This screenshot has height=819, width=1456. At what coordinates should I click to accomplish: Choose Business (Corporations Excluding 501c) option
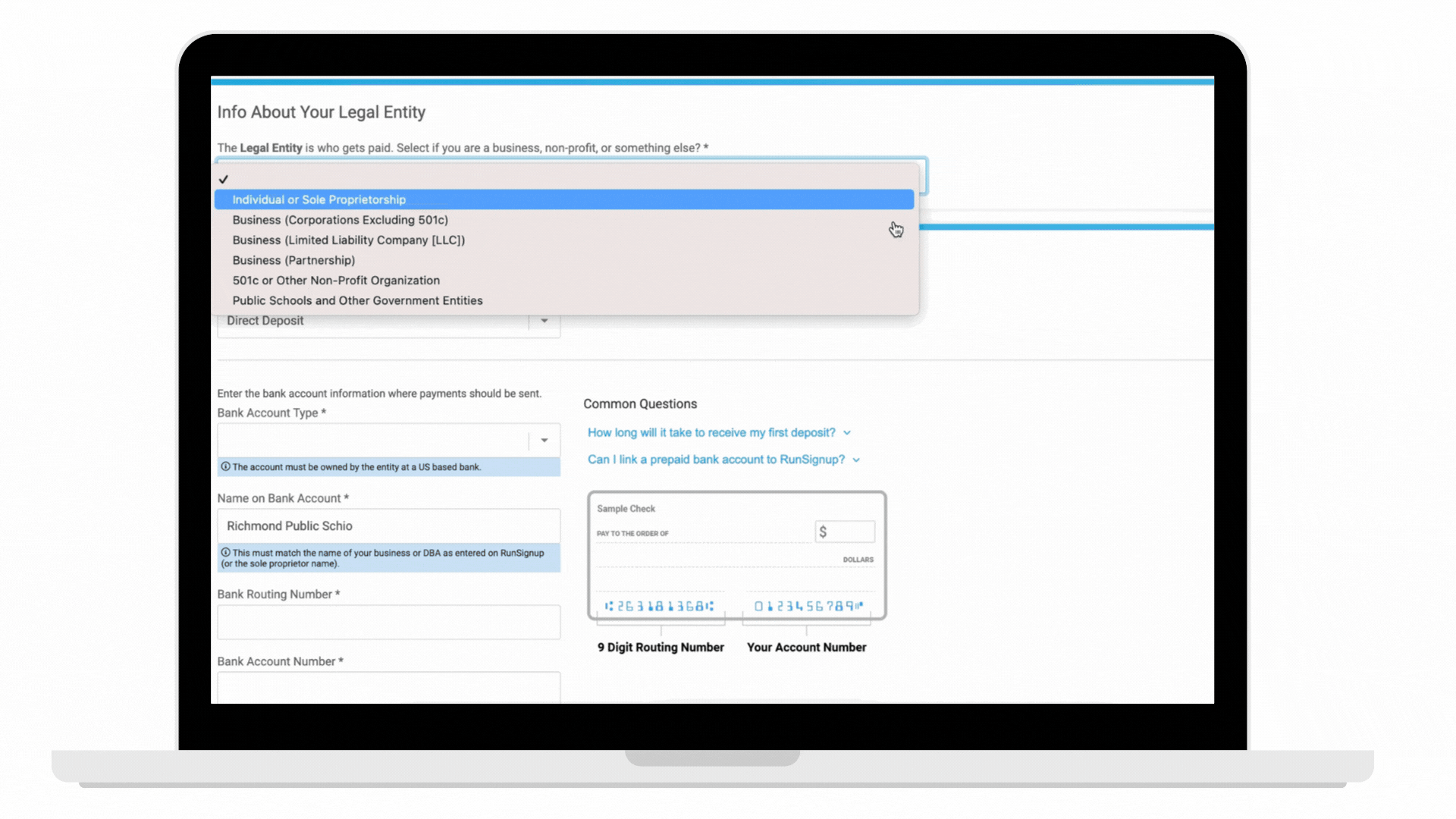tap(340, 220)
